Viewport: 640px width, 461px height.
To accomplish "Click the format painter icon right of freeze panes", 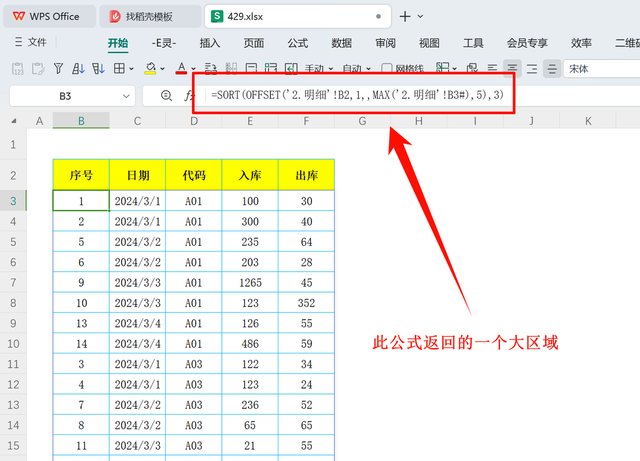I will click(x=472, y=69).
